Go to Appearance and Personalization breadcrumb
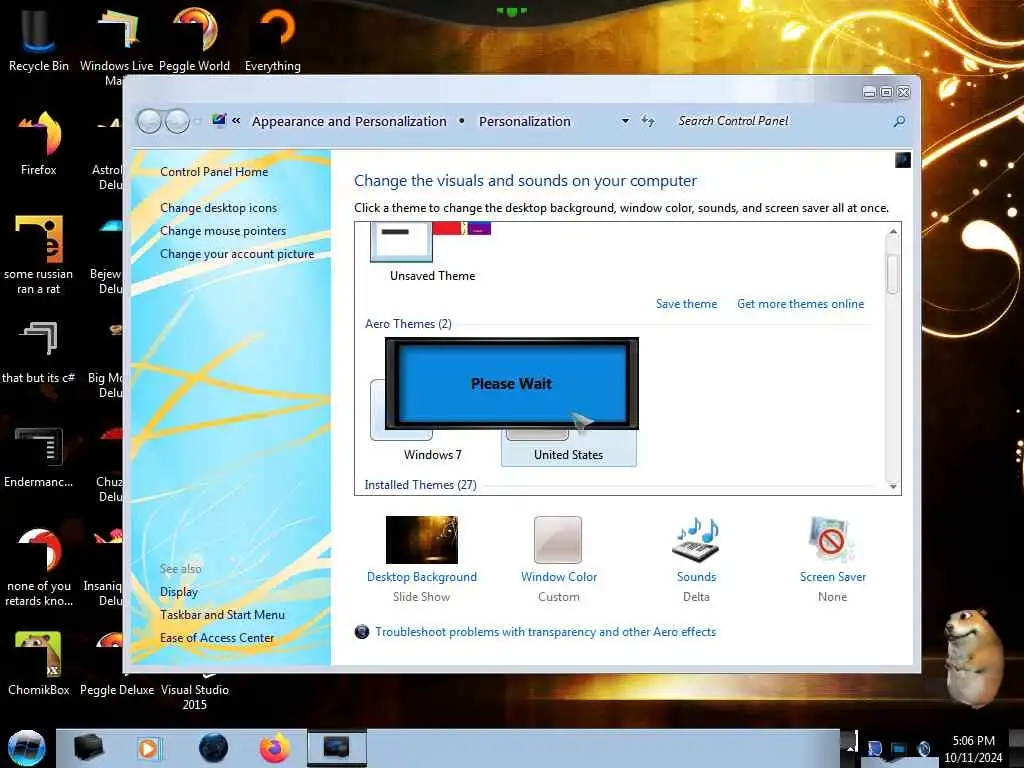The width and height of the screenshot is (1024, 768). 349,121
